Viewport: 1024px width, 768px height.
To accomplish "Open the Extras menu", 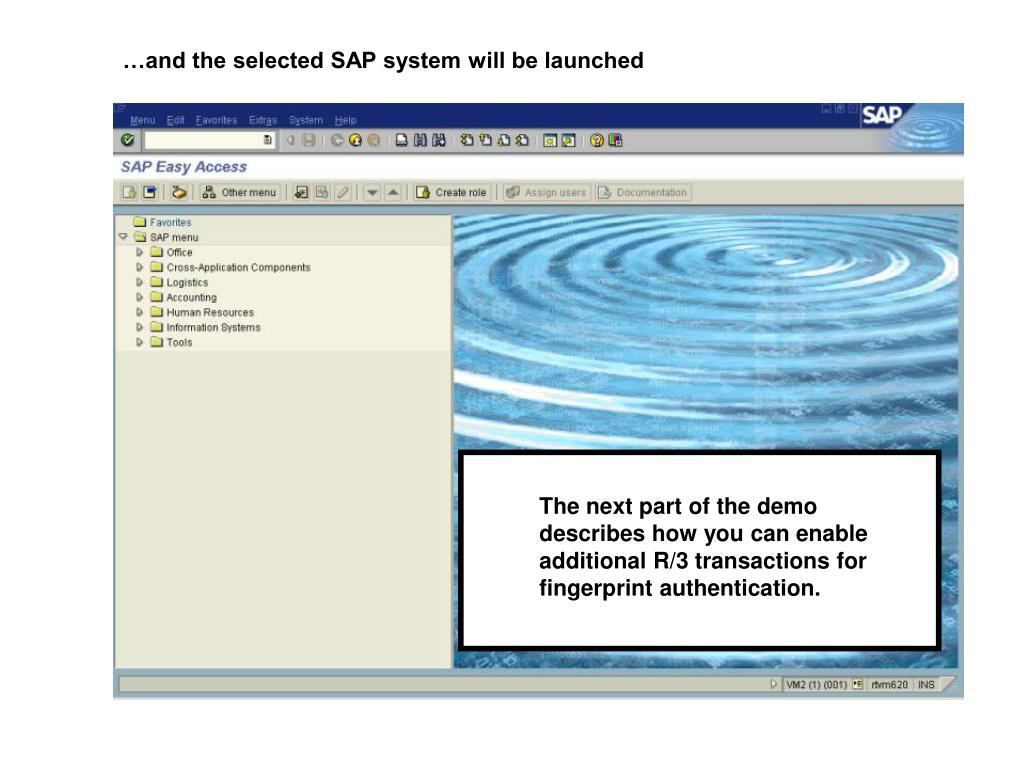I will point(263,120).
